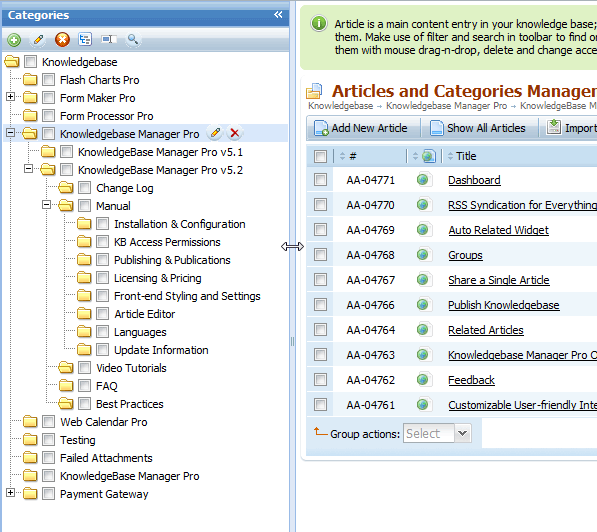The width and height of the screenshot is (597, 532).
Task: Click globe status icon for AA-04766
Action: (423, 304)
